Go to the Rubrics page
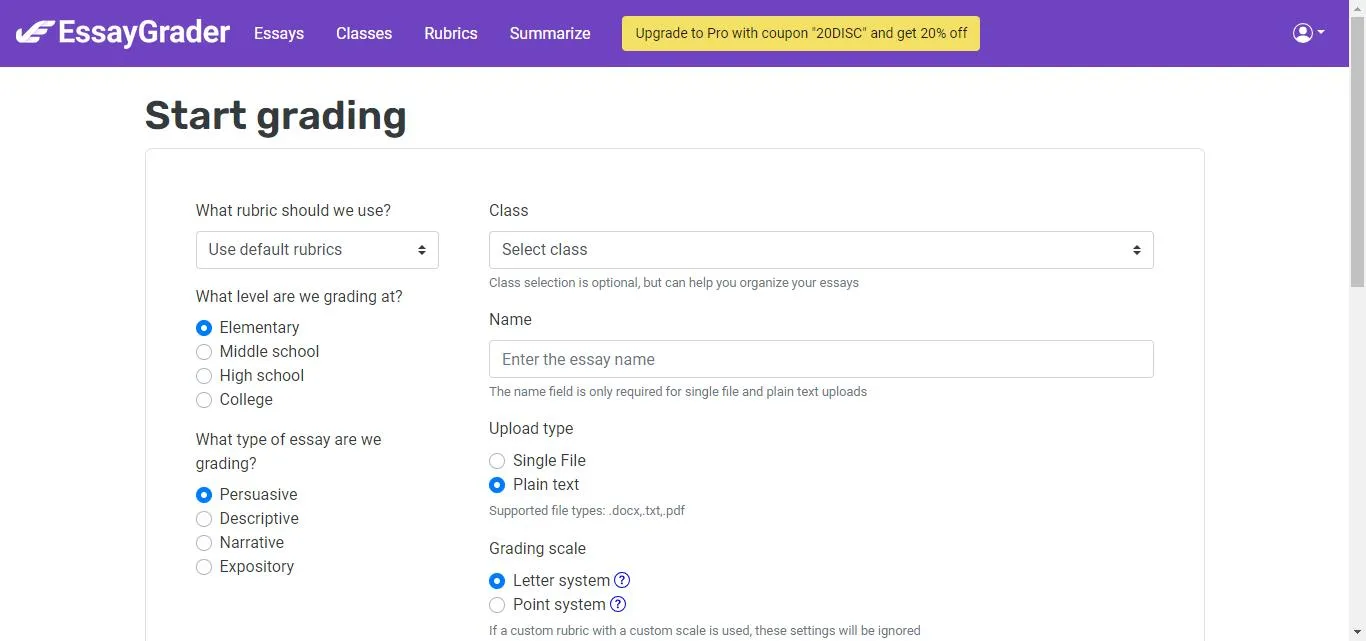The width and height of the screenshot is (1366, 641). click(450, 33)
